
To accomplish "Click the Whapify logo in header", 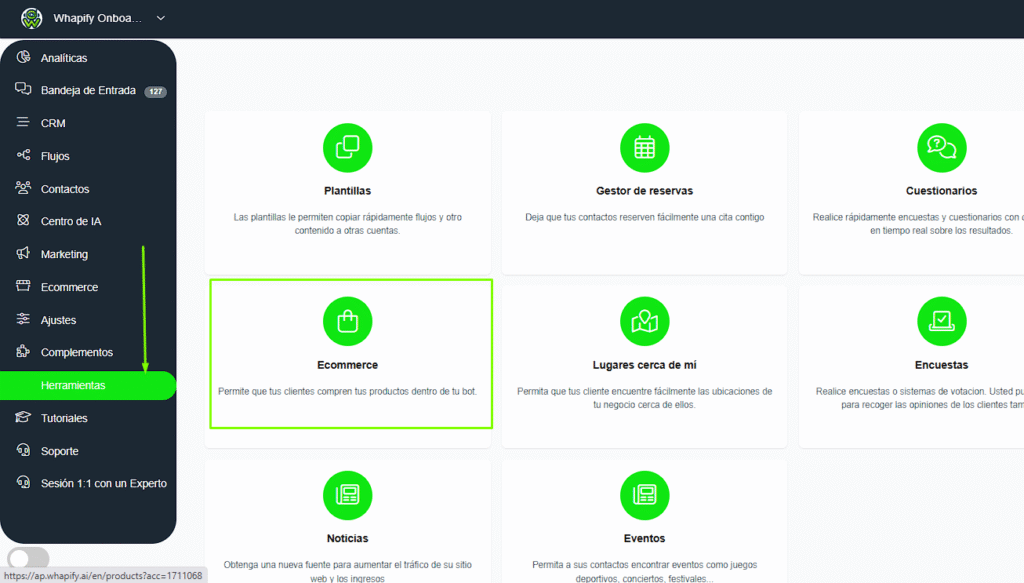I will click(x=32, y=18).
